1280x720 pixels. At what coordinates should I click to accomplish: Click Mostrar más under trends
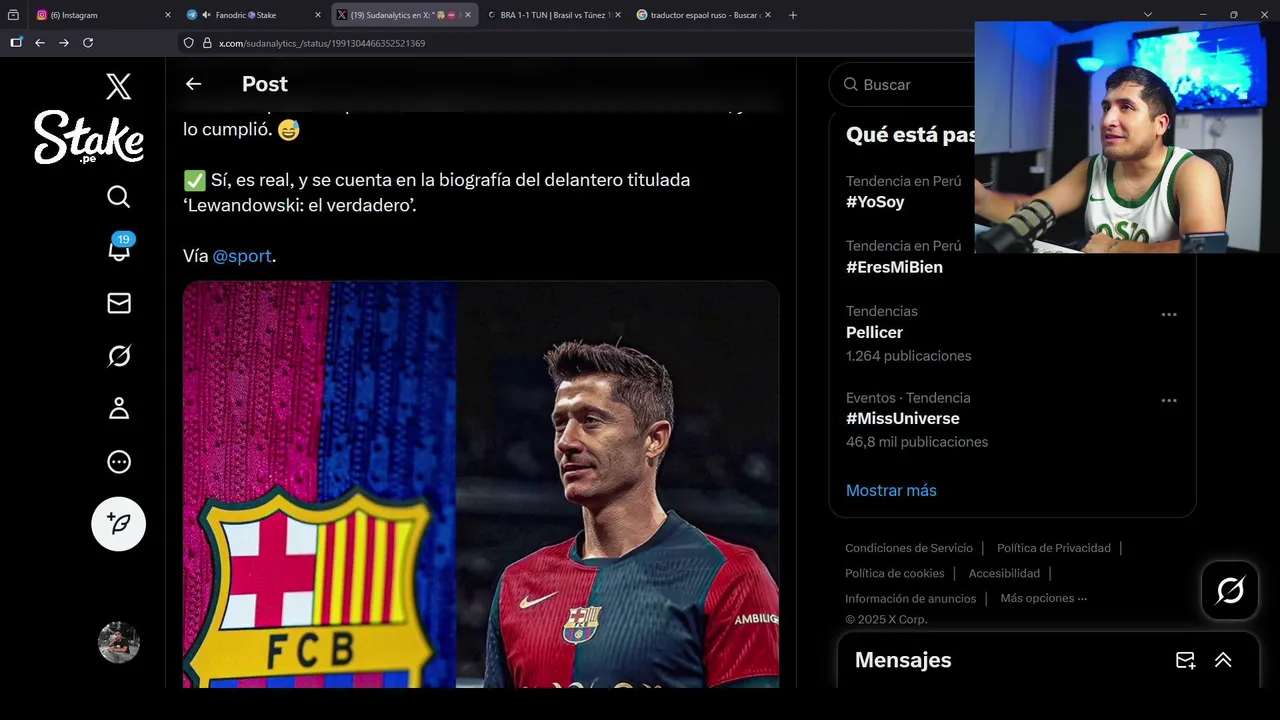[x=891, y=490]
